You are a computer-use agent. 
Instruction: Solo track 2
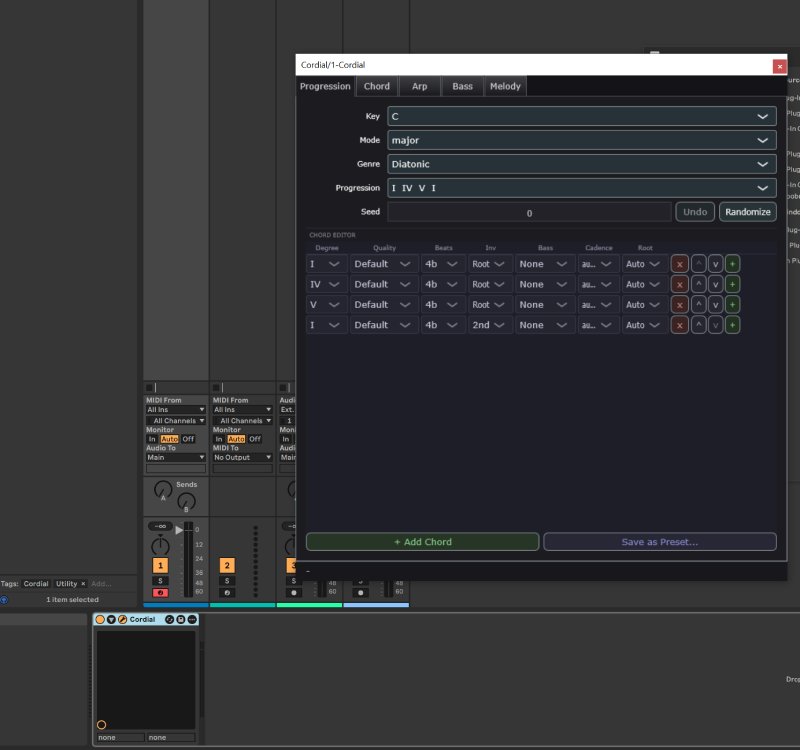coord(227,581)
